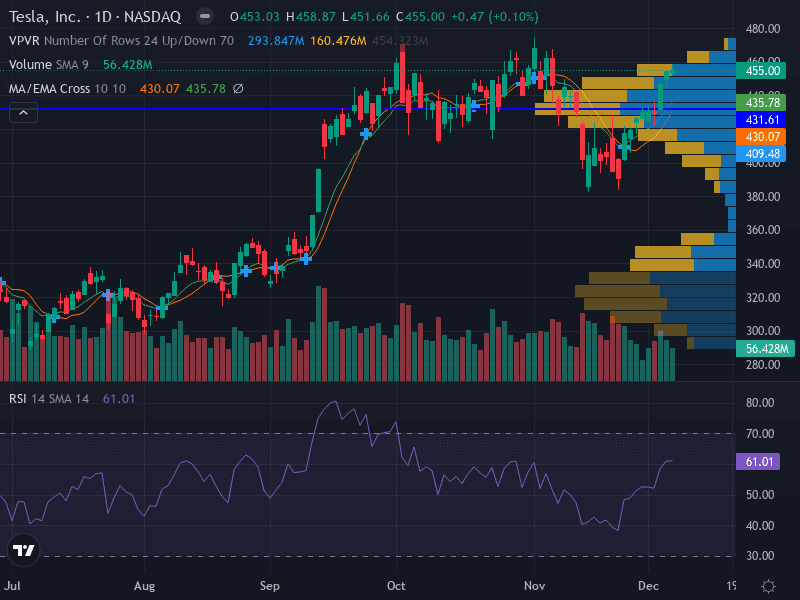Click the VPVR up volume value 293.847M
This screenshot has height=600, width=800.
tap(276, 41)
